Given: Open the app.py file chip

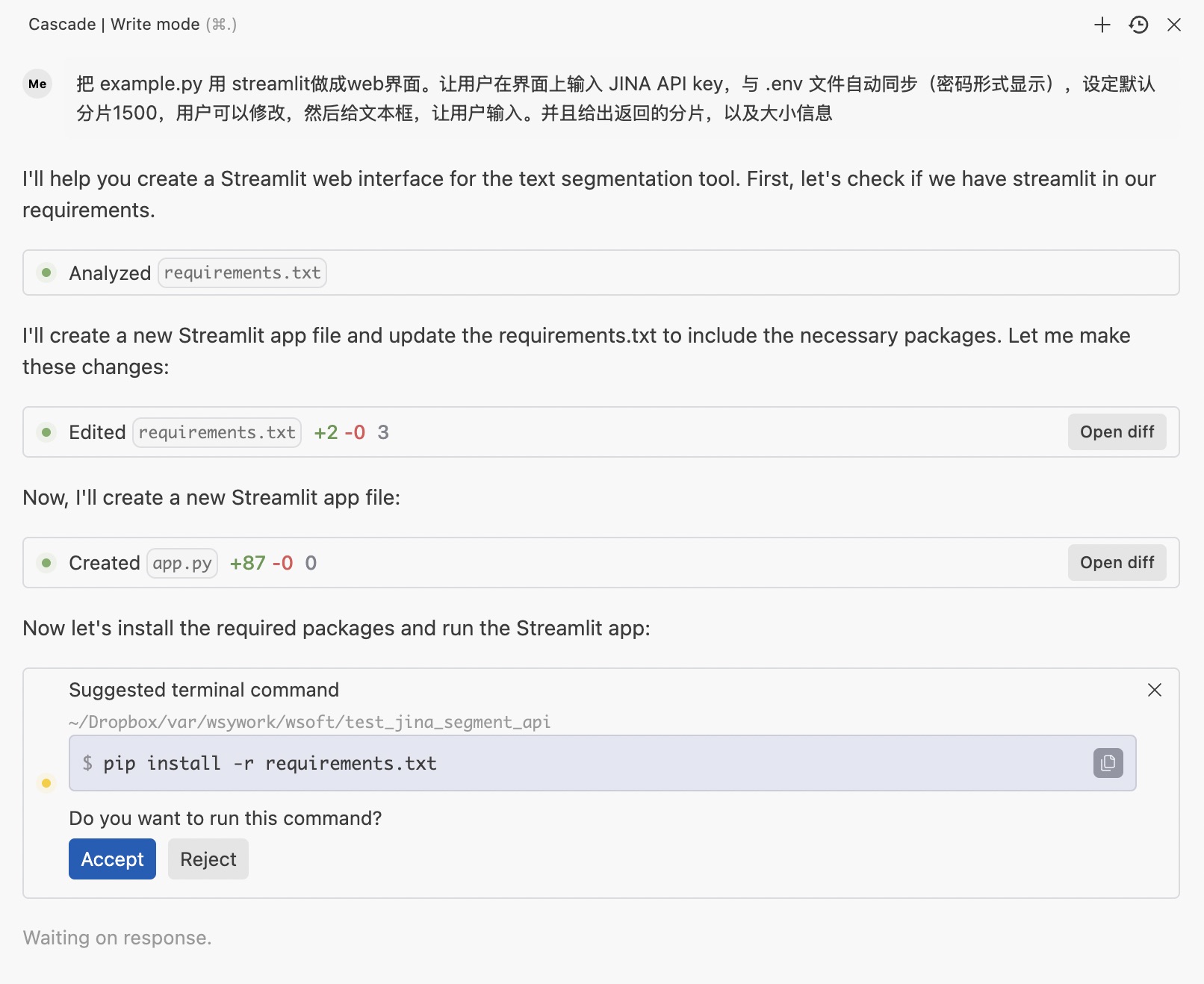Looking at the screenshot, I should [x=181, y=563].
